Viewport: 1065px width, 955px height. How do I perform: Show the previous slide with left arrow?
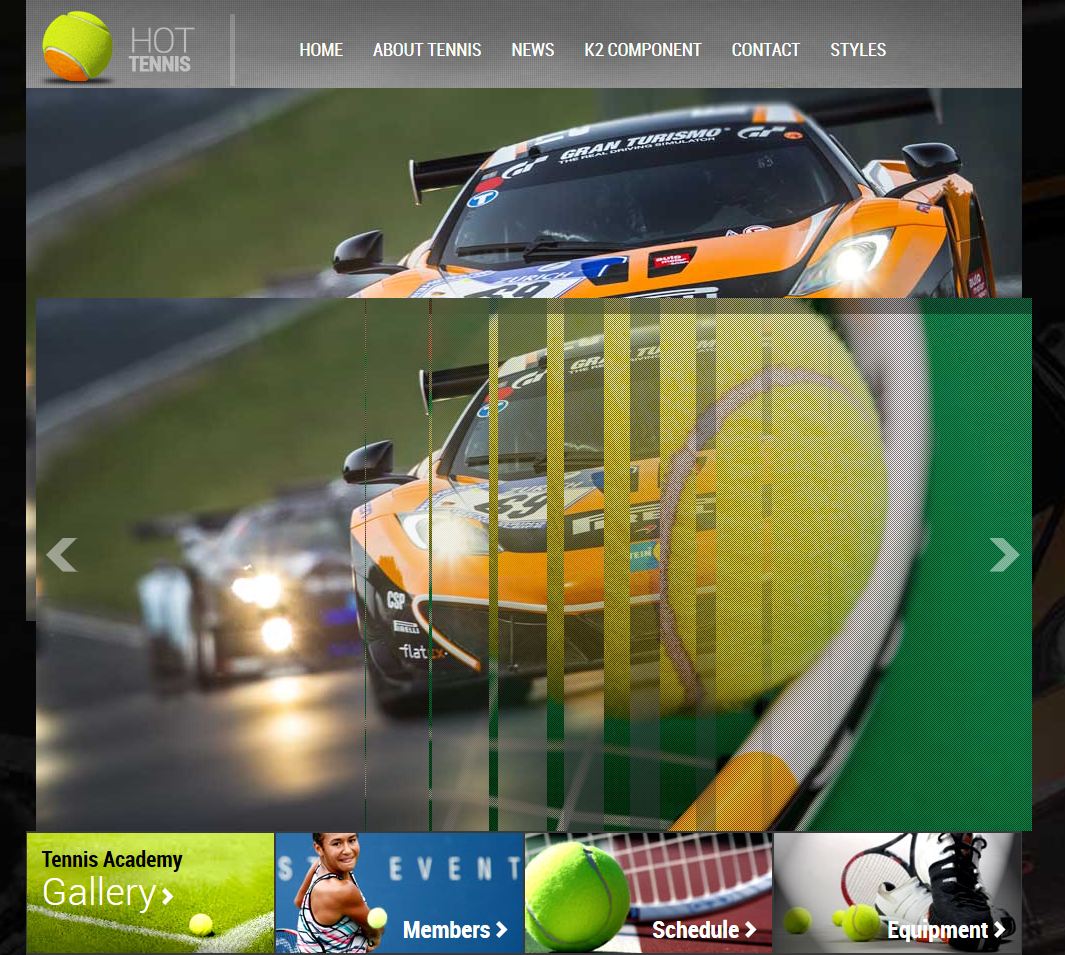point(61,555)
